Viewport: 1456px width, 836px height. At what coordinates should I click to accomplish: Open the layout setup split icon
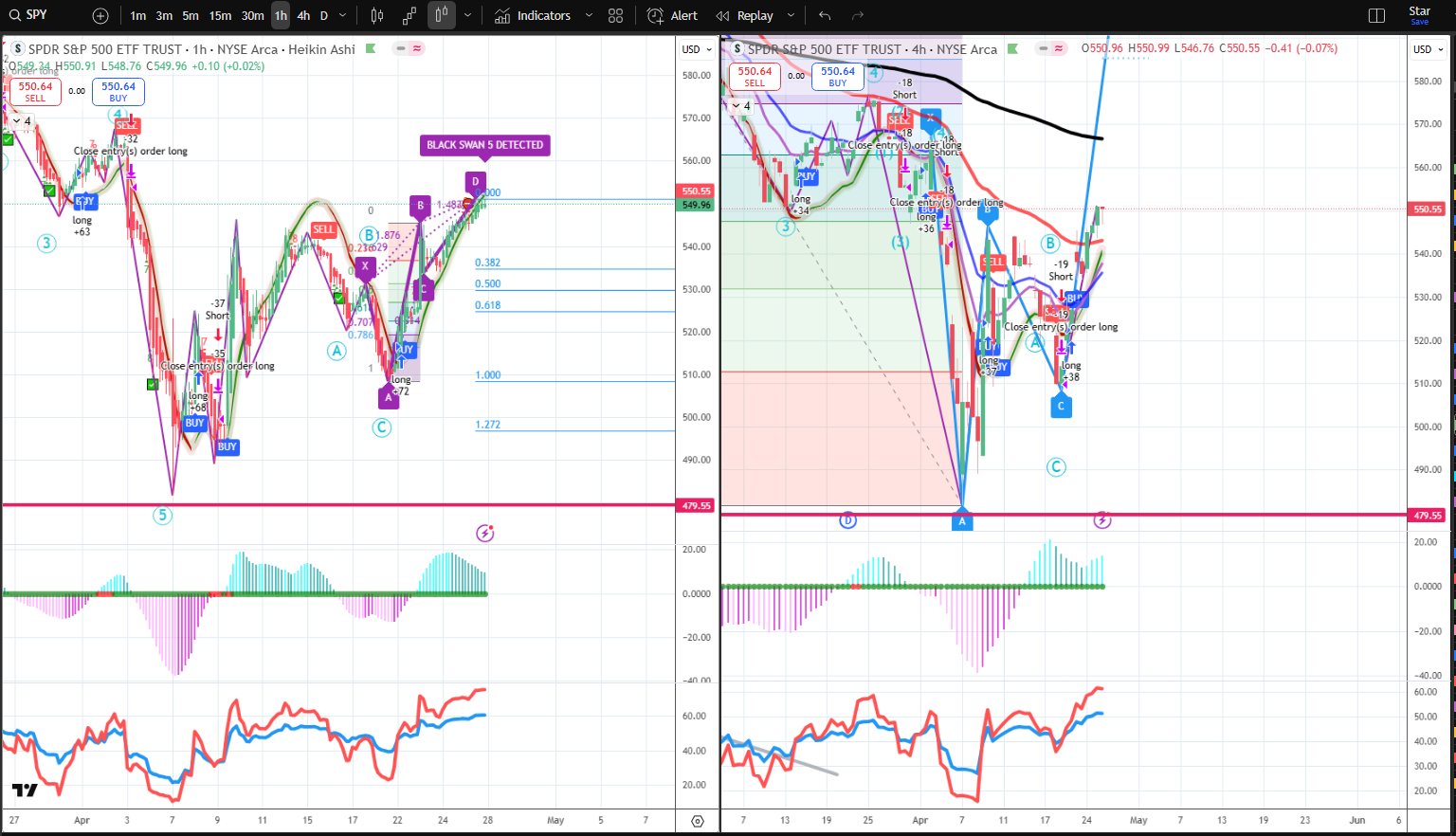[x=1377, y=16]
